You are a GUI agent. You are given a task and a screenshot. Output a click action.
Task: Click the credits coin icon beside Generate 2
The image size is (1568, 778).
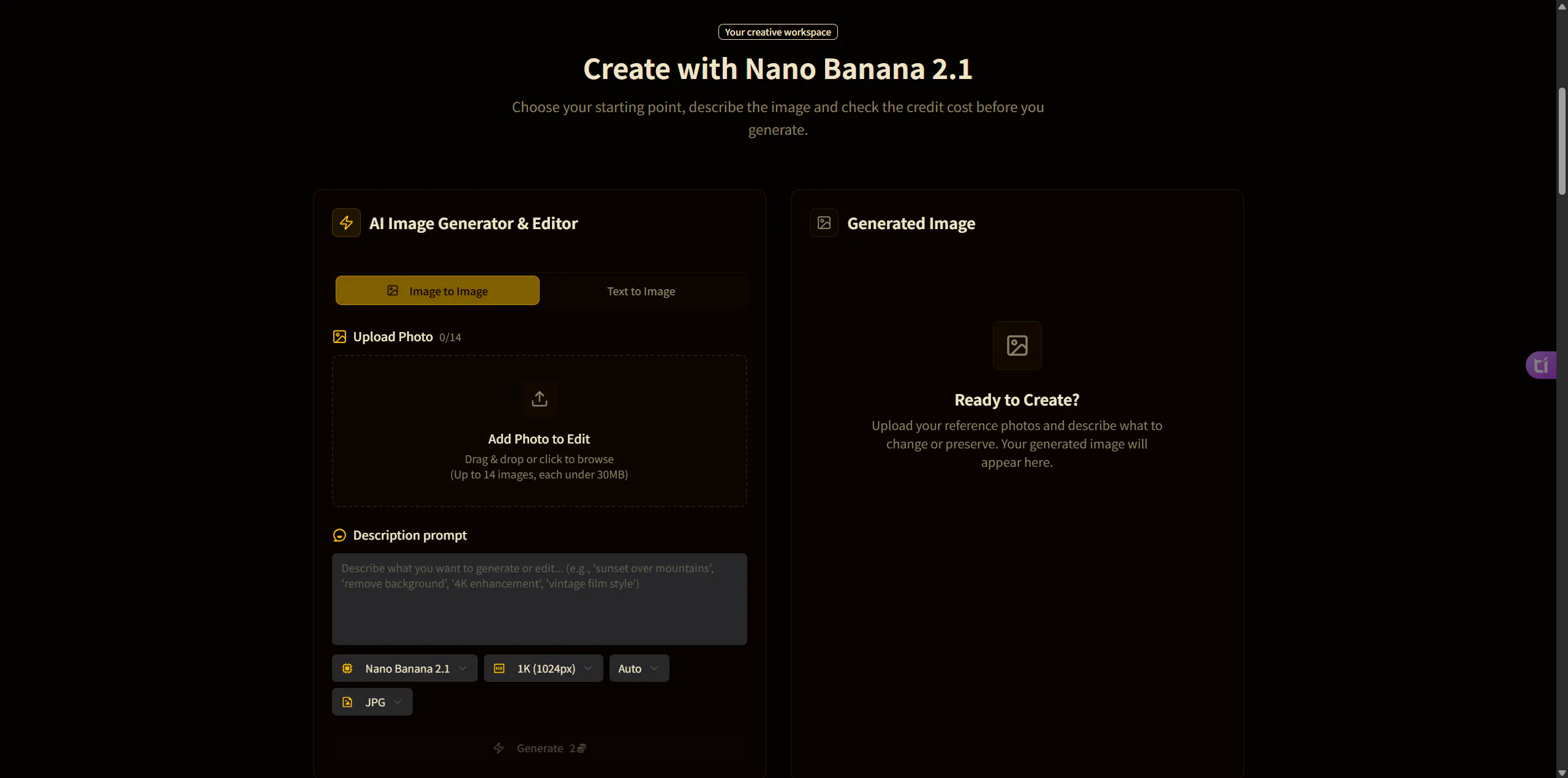click(x=582, y=748)
